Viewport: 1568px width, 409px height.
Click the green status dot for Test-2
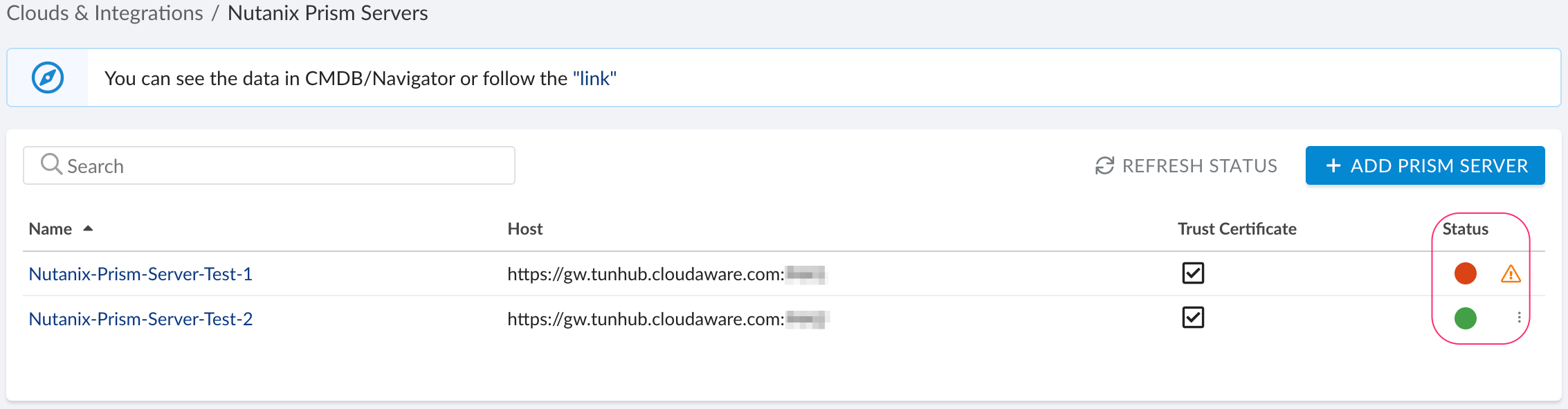(1465, 318)
